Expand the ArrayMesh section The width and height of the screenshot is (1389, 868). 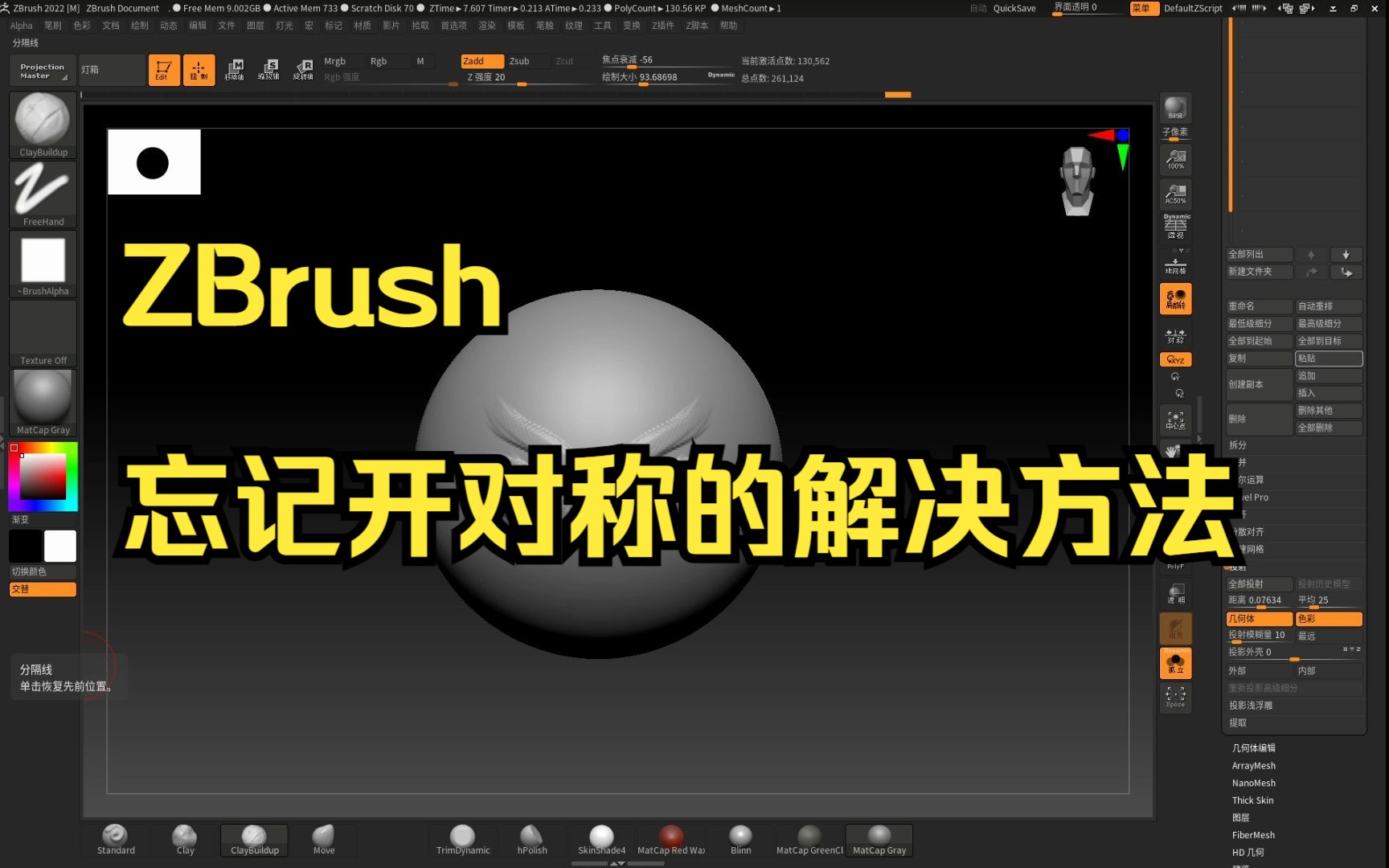pyautogui.click(x=1254, y=766)
